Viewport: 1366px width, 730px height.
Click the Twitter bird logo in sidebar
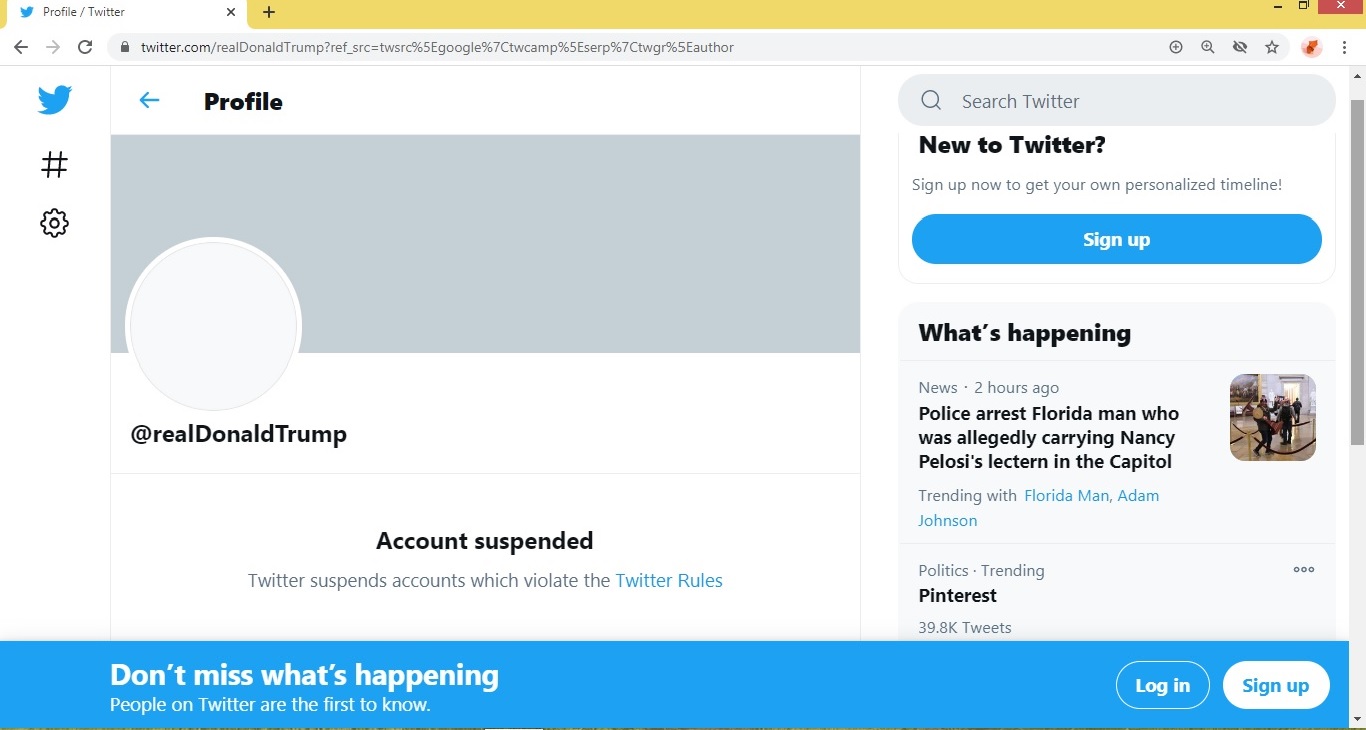(x=54, y=99)
